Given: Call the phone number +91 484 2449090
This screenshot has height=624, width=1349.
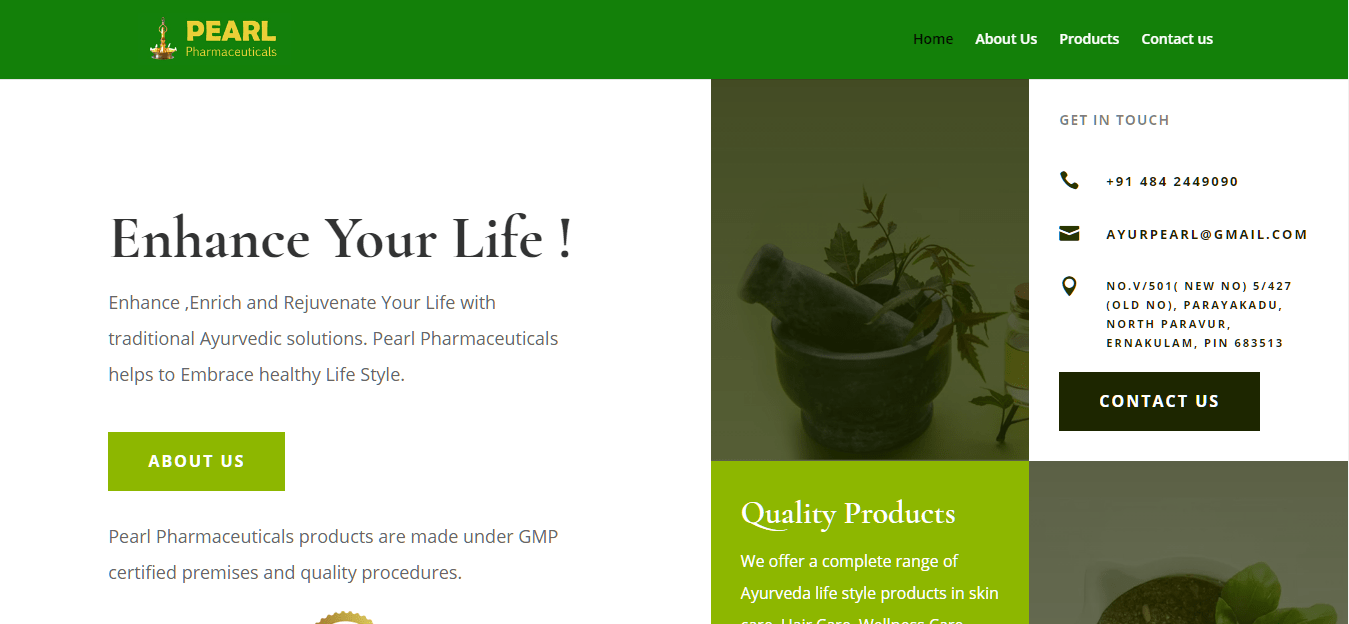Looking at the screenshot, I should click(x=1172, y=181).
